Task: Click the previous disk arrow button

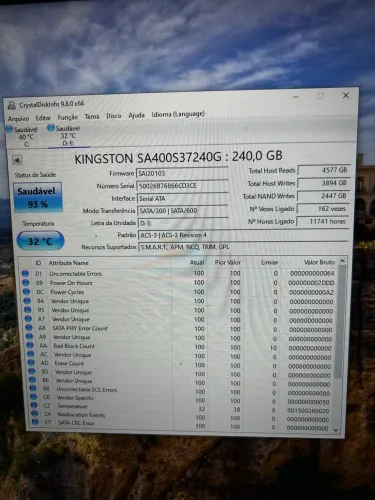Action: click(17, 160)
